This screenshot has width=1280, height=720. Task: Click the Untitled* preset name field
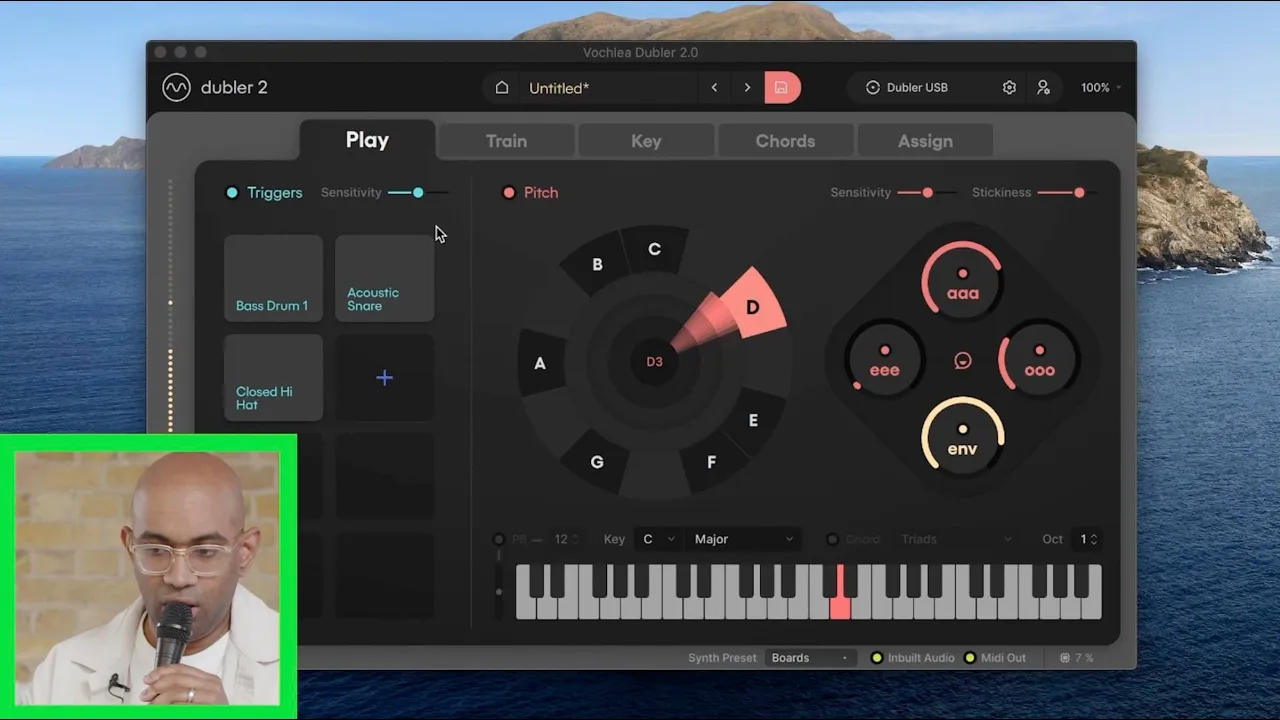(607, 88)
